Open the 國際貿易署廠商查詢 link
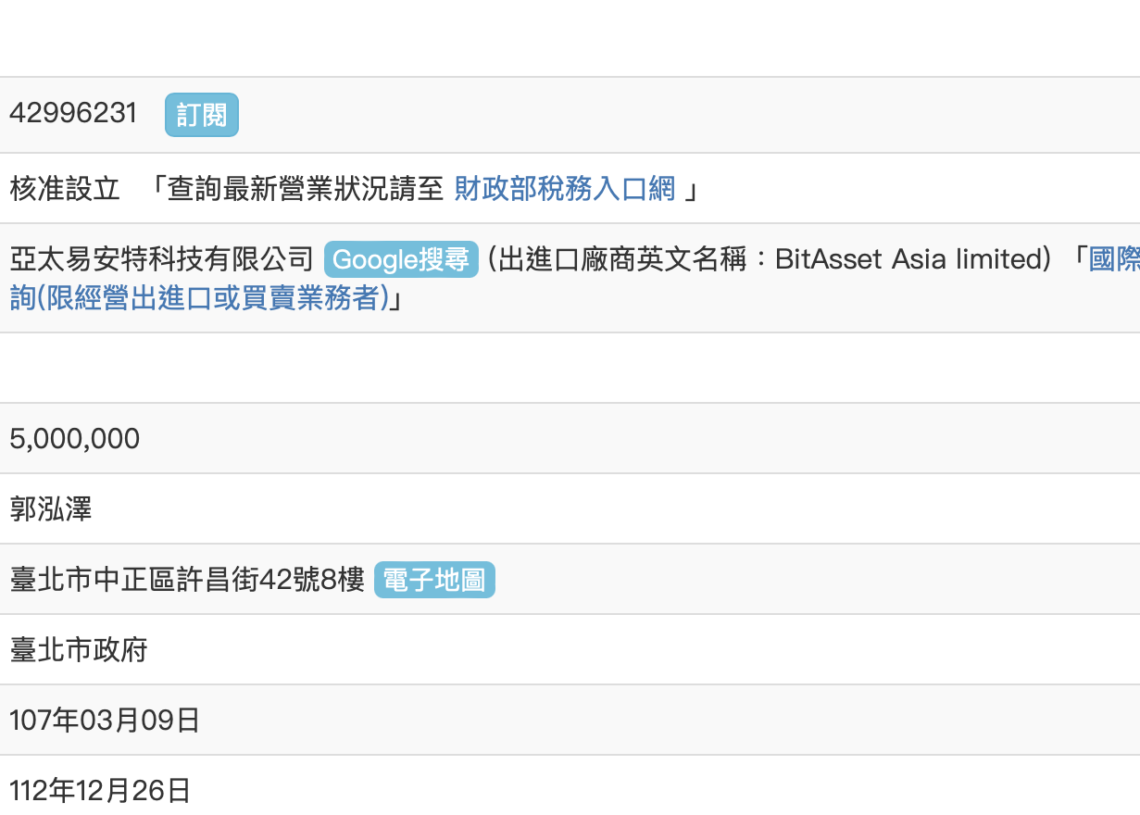The width and height of the screenshot is (1140, 815). tap(1108, 260)
